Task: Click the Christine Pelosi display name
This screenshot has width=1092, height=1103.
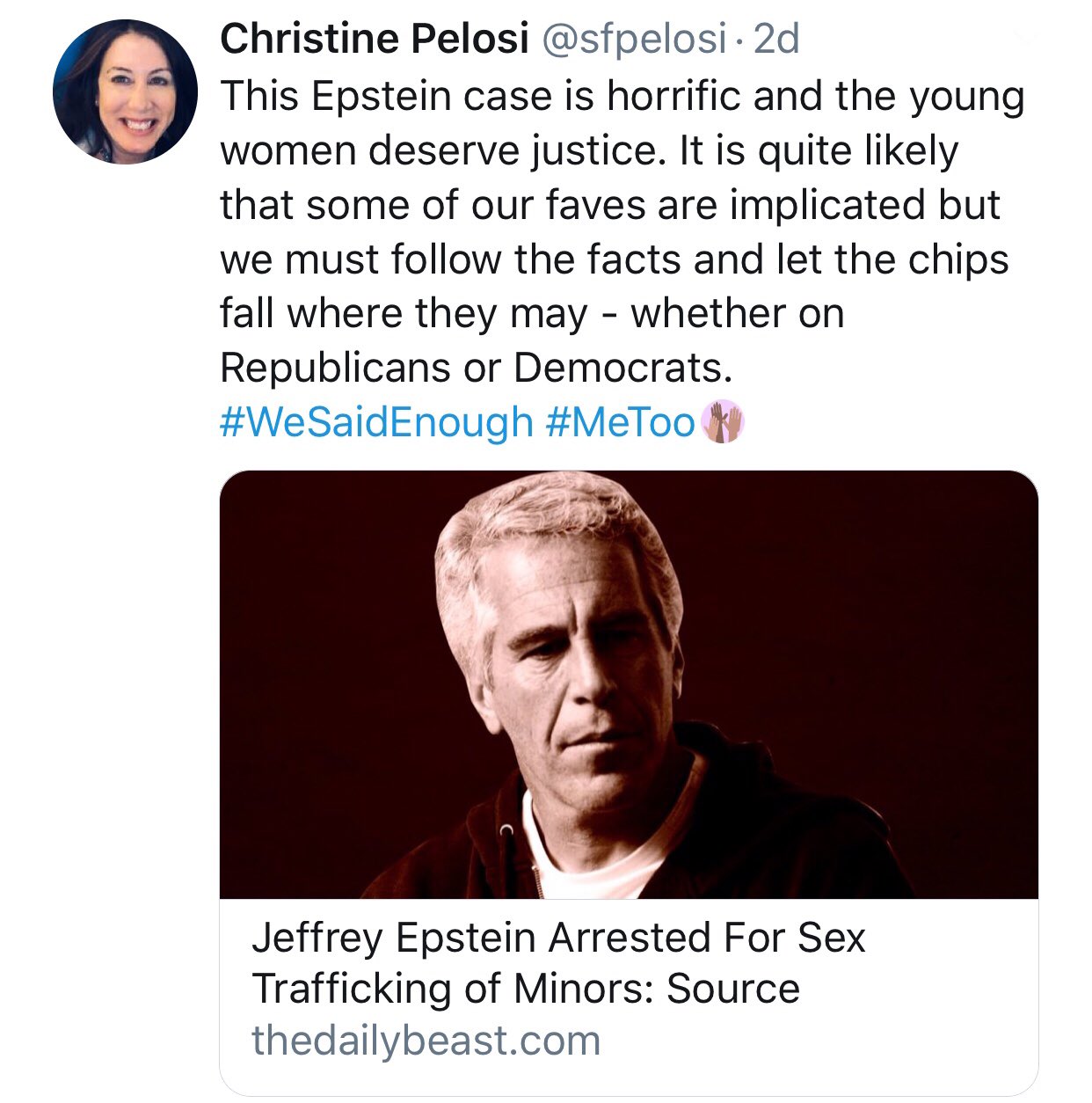Action: [x=374, y=39]
